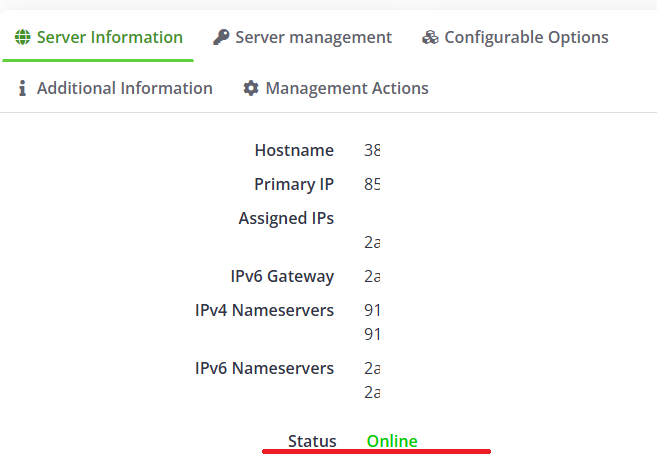This screenshot has height=470, width=657.
Task: Click the IPv6 Gateway label
Action: pyautogui.click(x=282, y=277)
